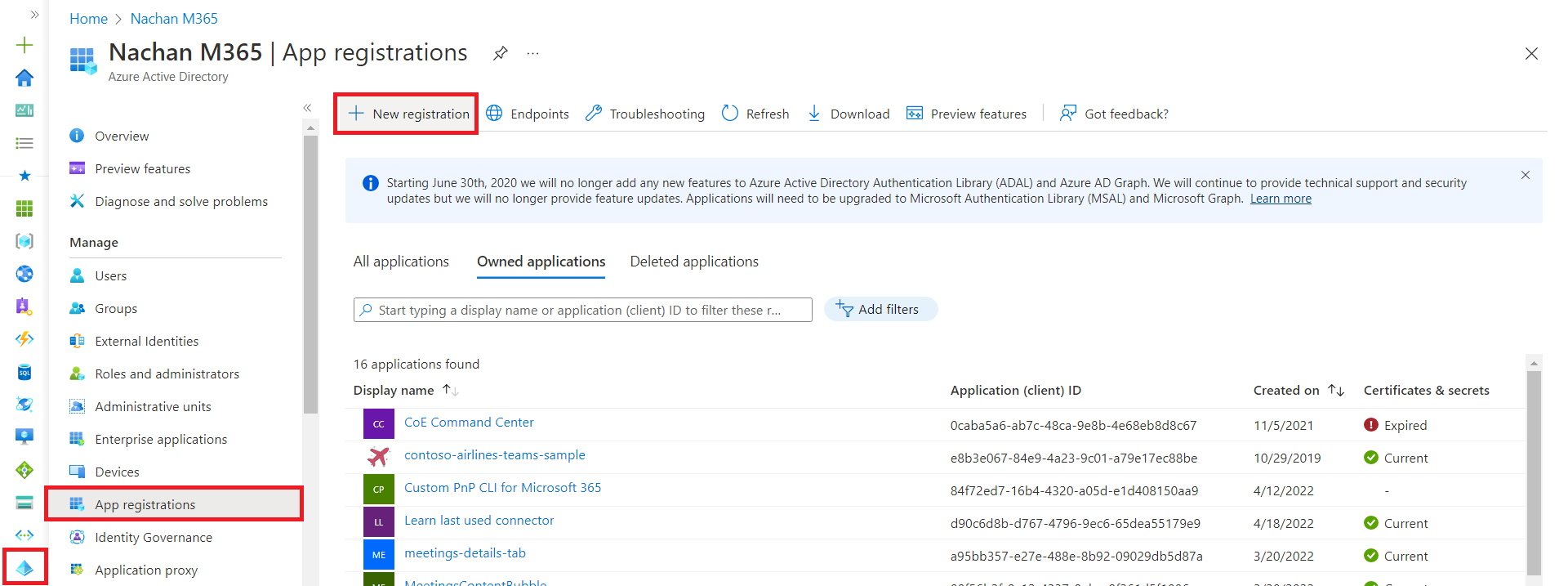Switch to the All applications tab
Viewport: 1568px width, 586px height.
(x=401, y=262)
